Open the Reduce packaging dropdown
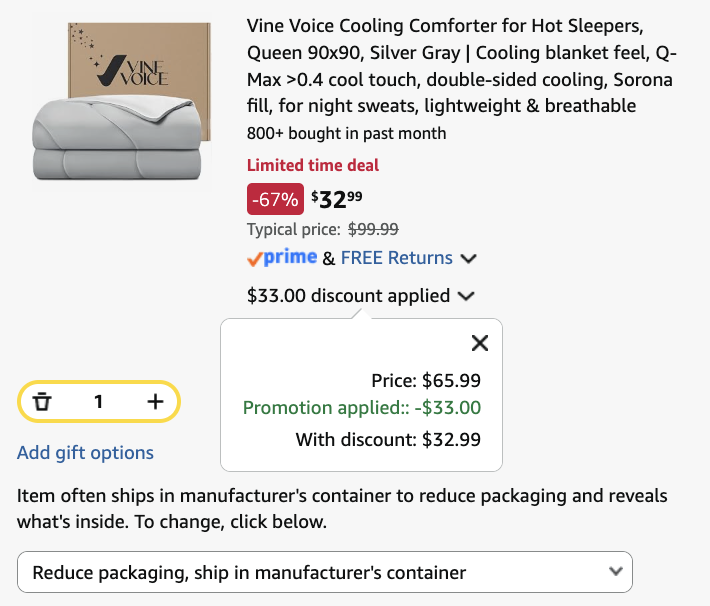The height and width of the screenshot is (606, 710). [325, 572]
